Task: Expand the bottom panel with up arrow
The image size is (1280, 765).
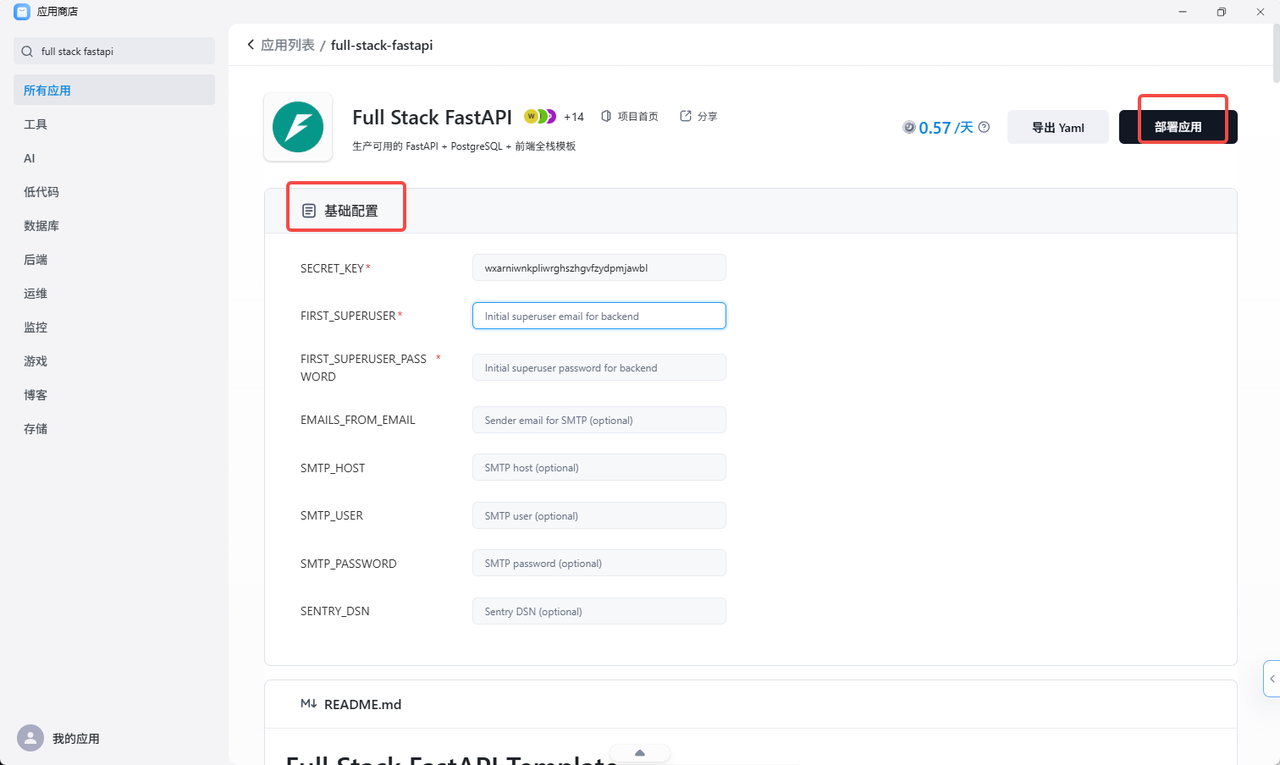Action: pos(640,753)
